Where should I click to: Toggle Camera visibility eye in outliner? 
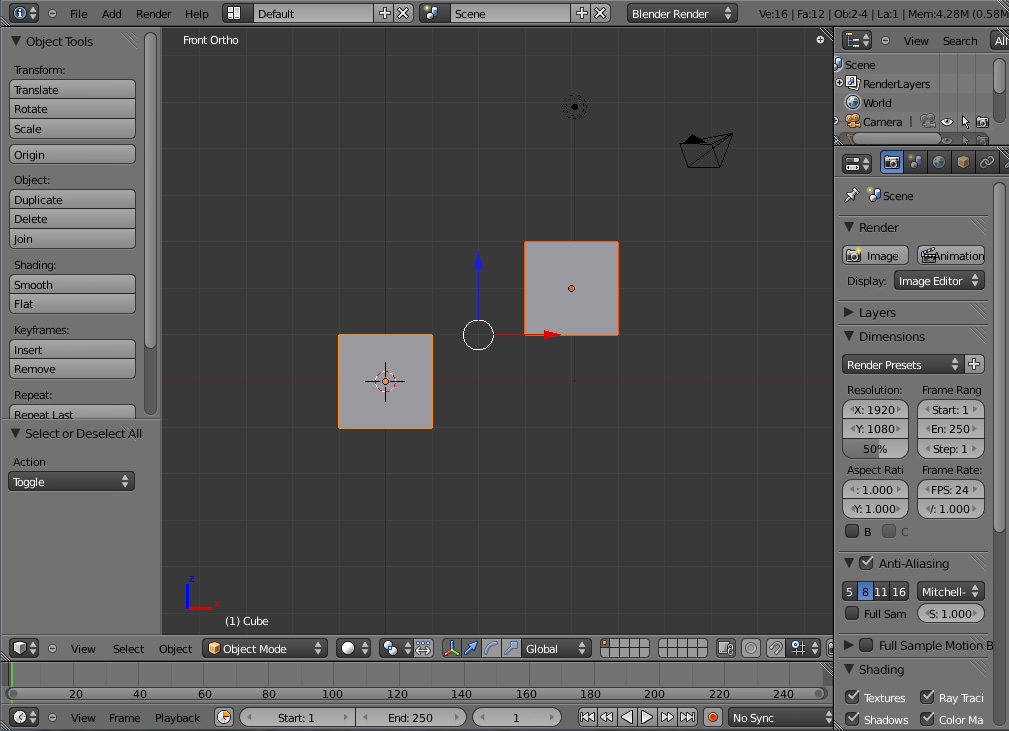[x=946, y=122]
